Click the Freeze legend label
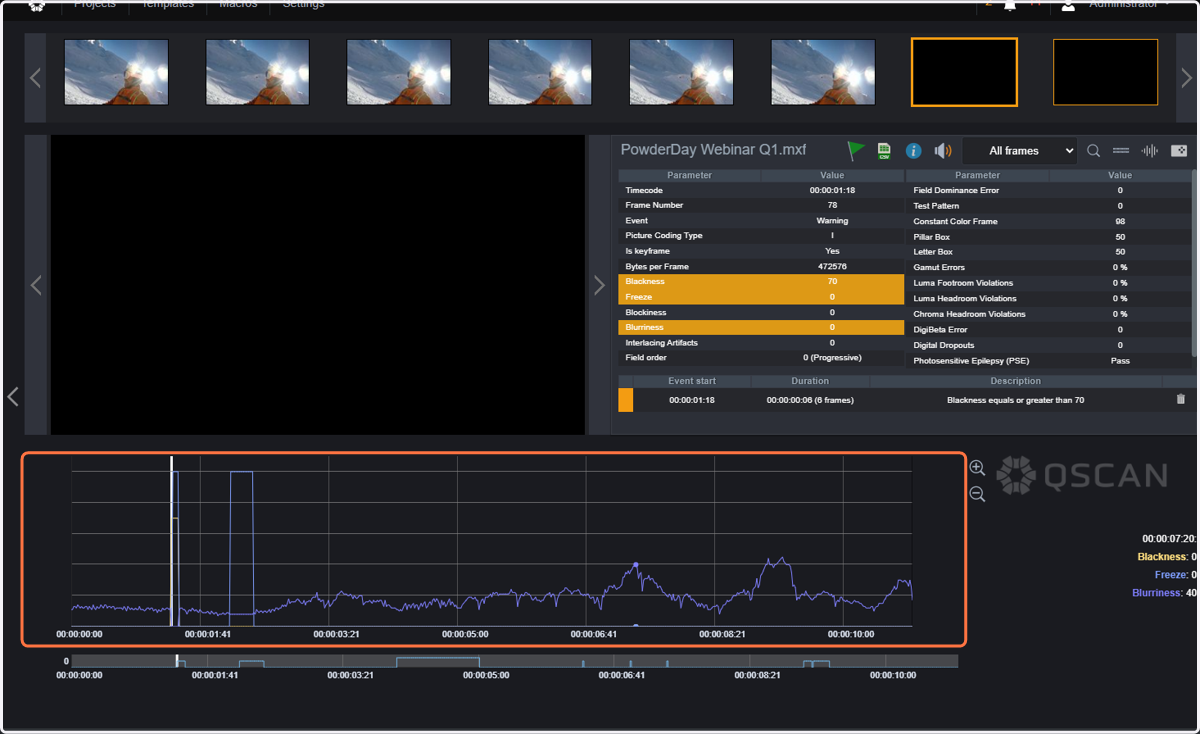 pyautogui.click(x=1170, y=575)
